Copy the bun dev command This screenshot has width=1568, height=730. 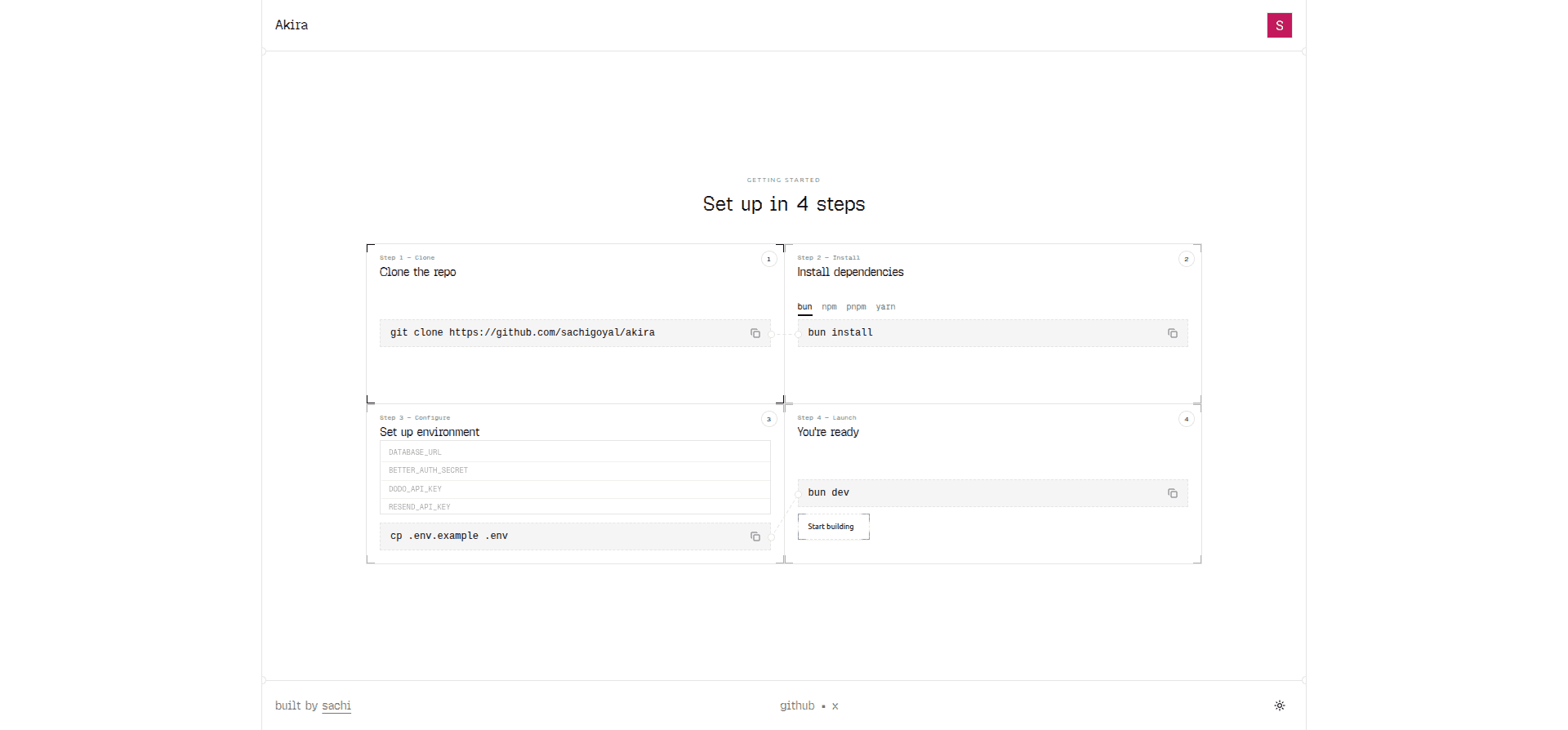click(x=1172, y=493)
